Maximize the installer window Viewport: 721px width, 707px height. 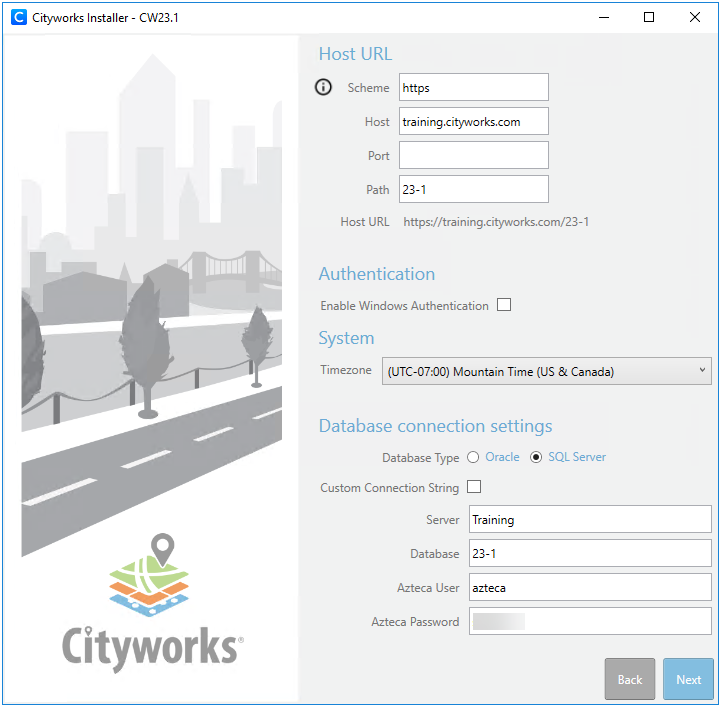click(649, 17)
